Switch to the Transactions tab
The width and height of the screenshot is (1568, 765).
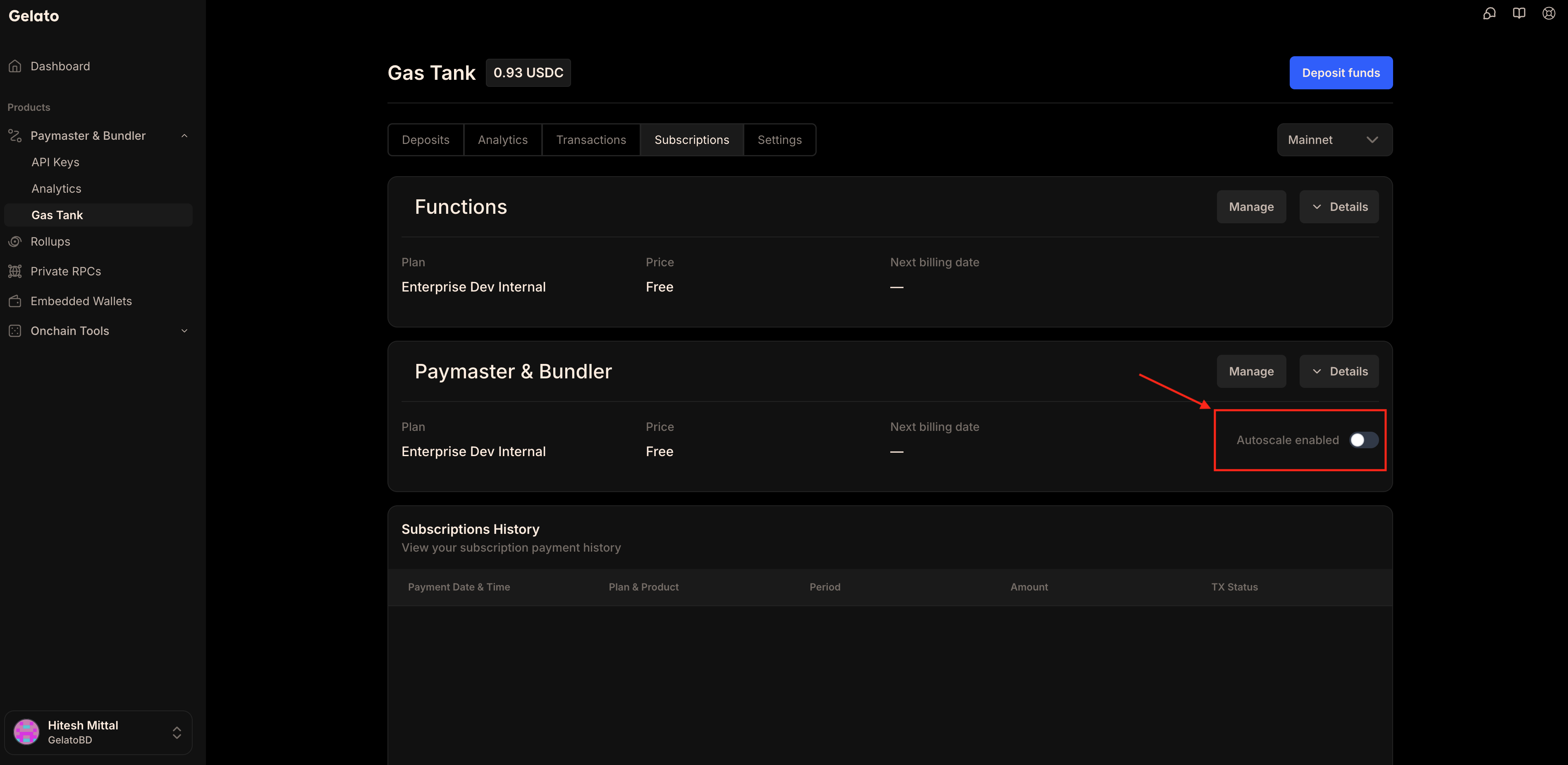591,140
